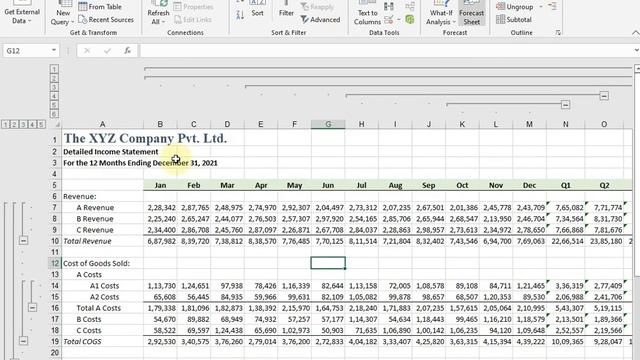This screenshot has height=360, width=640.
Task: Show column outline level 4
Action: (x=54, y=96)
